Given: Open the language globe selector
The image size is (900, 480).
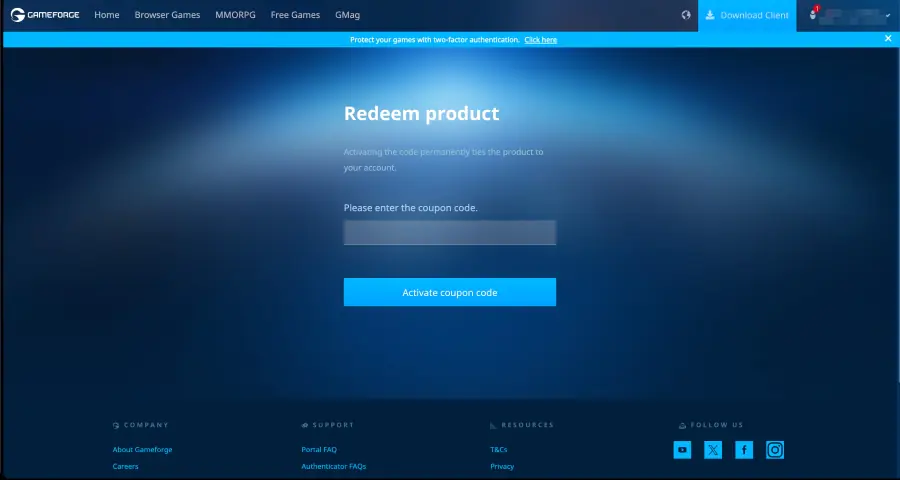Looking at the screenshot, I should pos(686,15).
